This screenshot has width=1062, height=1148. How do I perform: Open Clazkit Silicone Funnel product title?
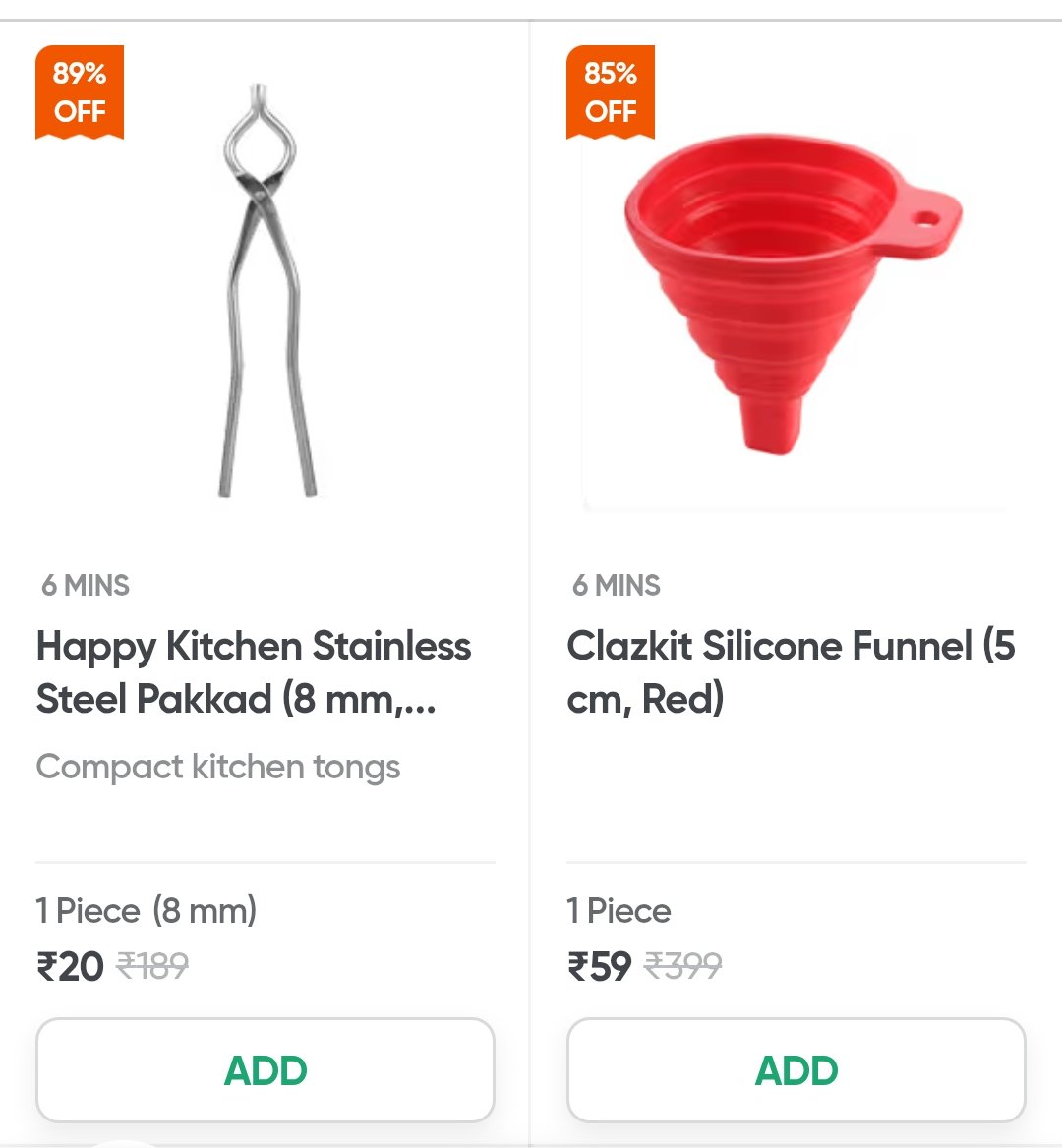point(791,671)
